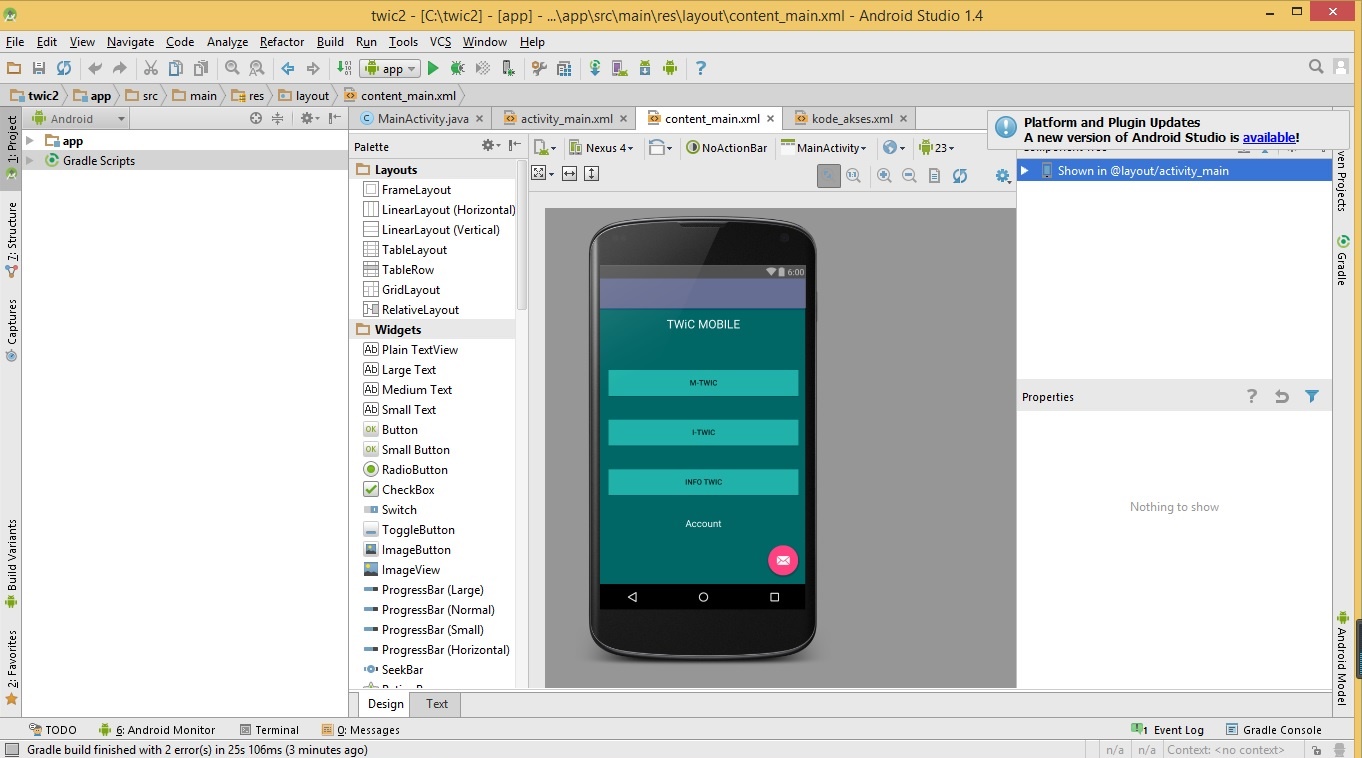Toggle layout height wrap content button
This screenshot has width=1362, height=758.
tap(591, 173)
